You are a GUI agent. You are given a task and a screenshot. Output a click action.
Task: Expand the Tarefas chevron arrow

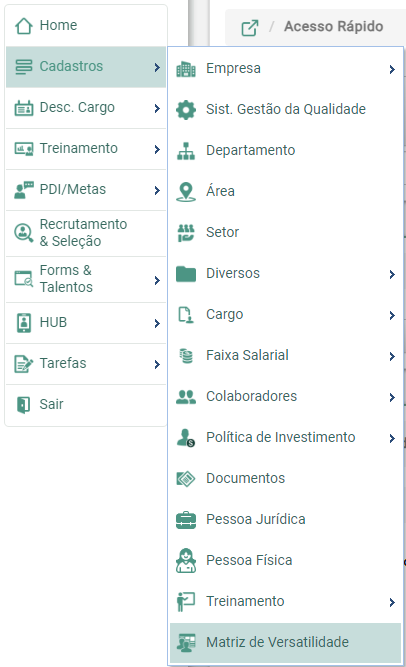157,365
